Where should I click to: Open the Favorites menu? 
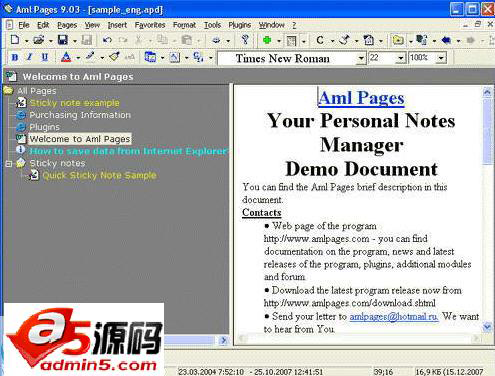150,25
